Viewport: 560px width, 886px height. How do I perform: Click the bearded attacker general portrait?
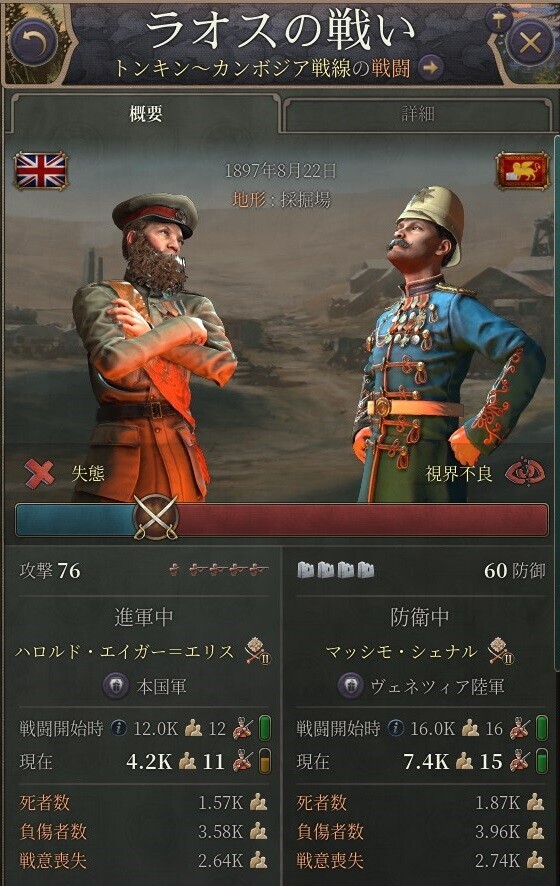[x=153, y=348]
